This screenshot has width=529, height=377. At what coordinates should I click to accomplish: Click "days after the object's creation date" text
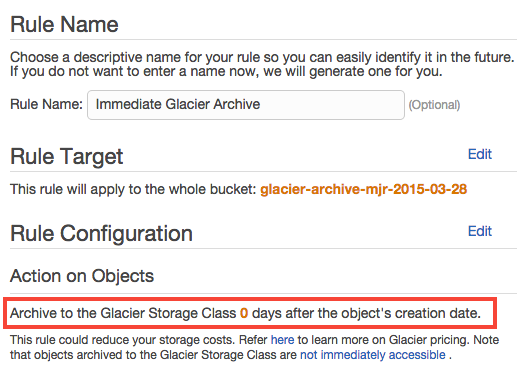coord(366,313)
